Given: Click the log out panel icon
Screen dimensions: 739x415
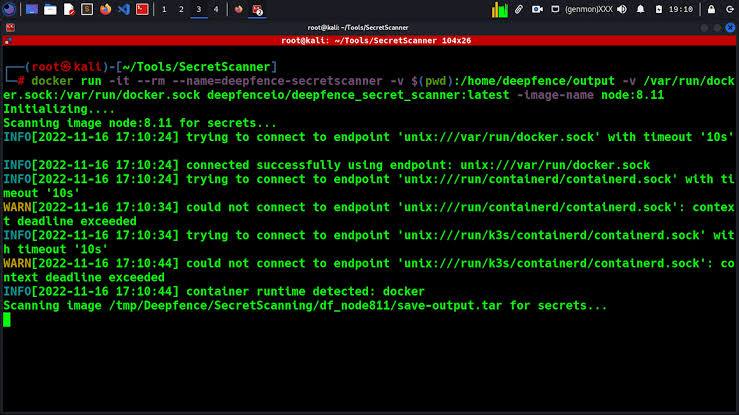Looking at the screenshot, I should 730,9.
